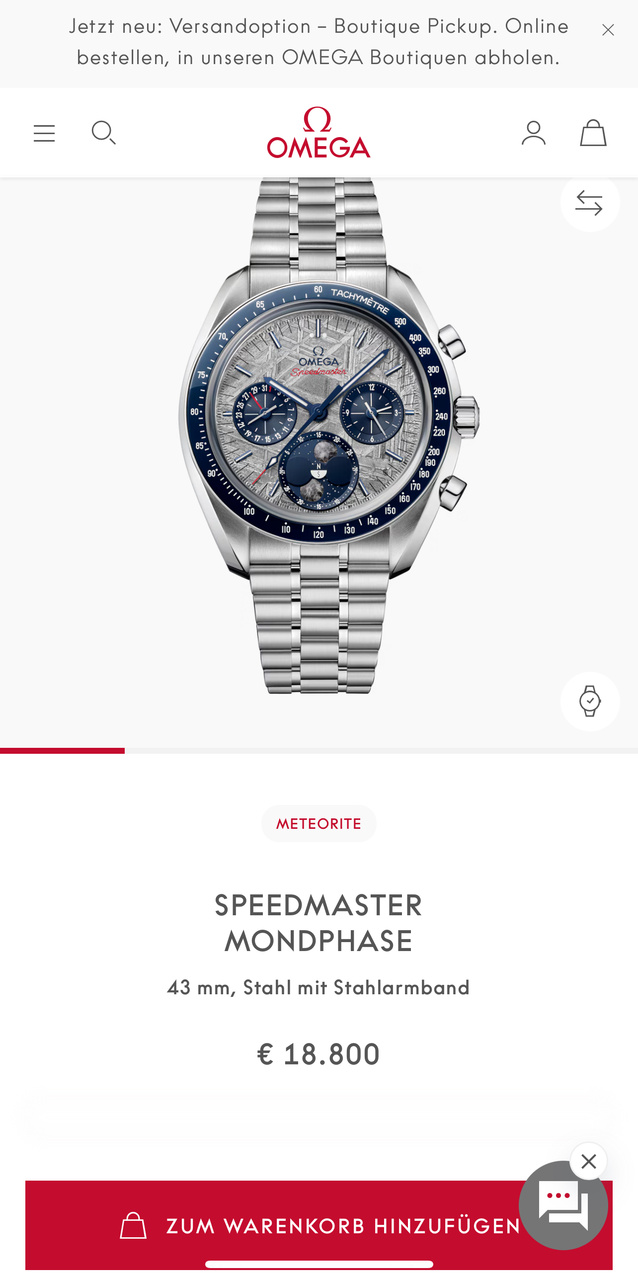This screenshot has height=1280, width=638.
Task: Click the red image gallery progress bar
Action: [62, 750]
